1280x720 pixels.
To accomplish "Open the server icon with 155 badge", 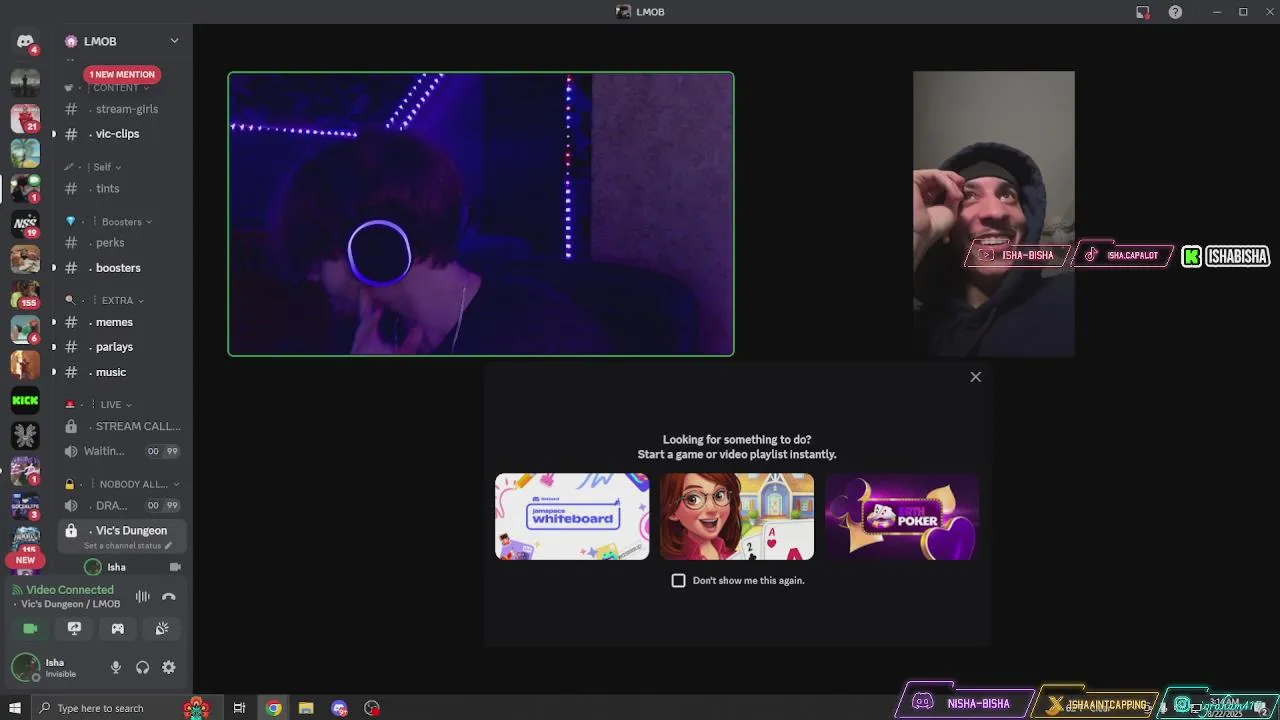I will pyautogui.click(x=25, y=294).
